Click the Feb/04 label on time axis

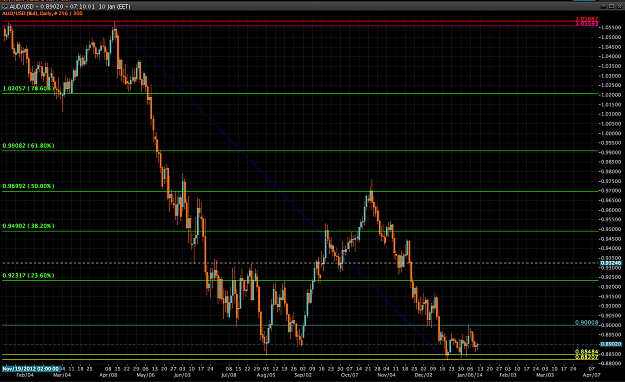click(x=25, y=375)
